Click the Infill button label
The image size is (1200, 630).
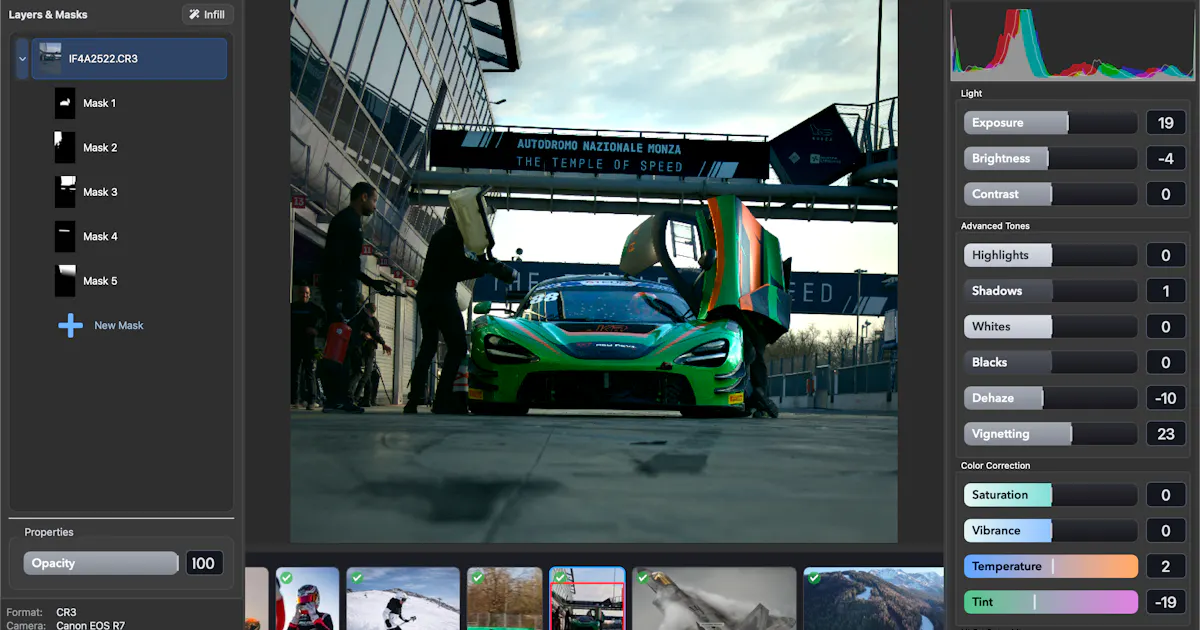pyautogui.click(x=216, y=15)
